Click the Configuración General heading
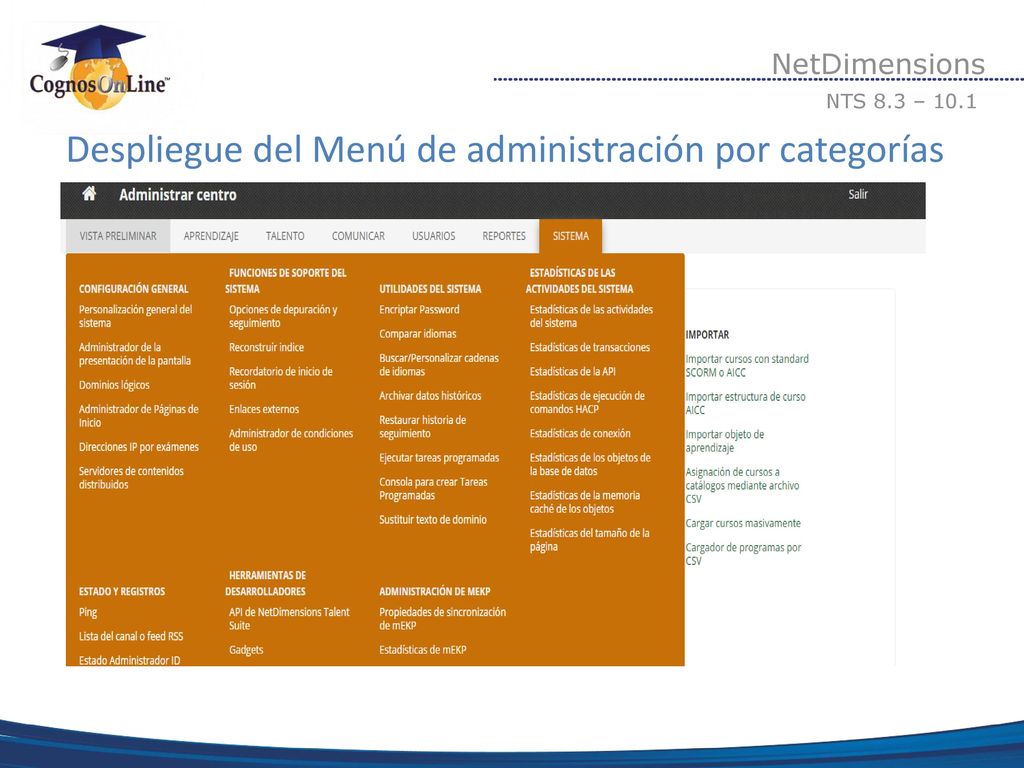Screen dimensions: 1024x768 point(133,289)
